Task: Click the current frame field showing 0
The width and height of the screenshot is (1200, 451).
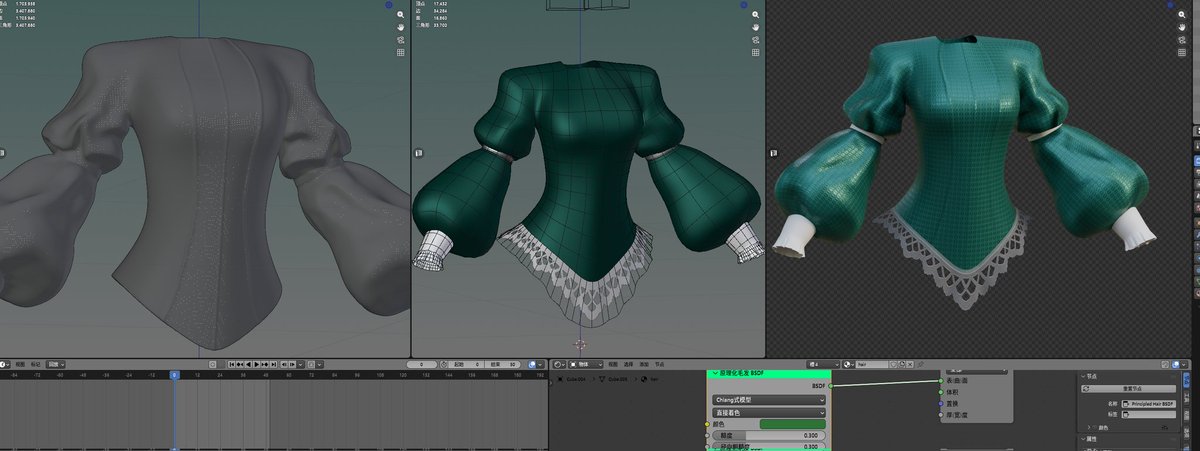Action: point(422,364)
